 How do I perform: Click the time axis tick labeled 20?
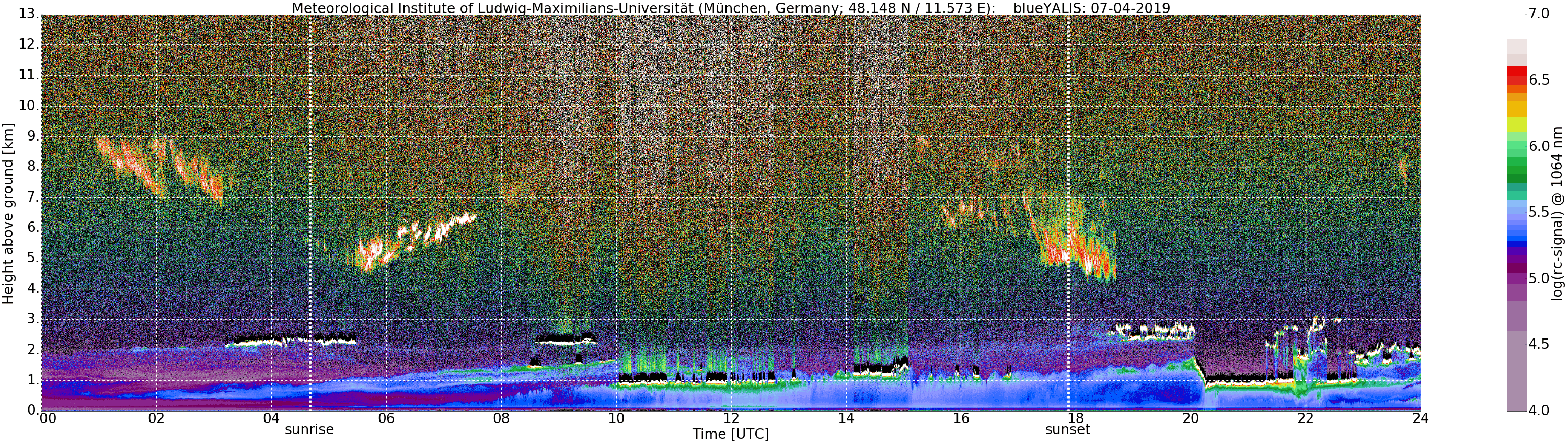(x=1191, y=418)
